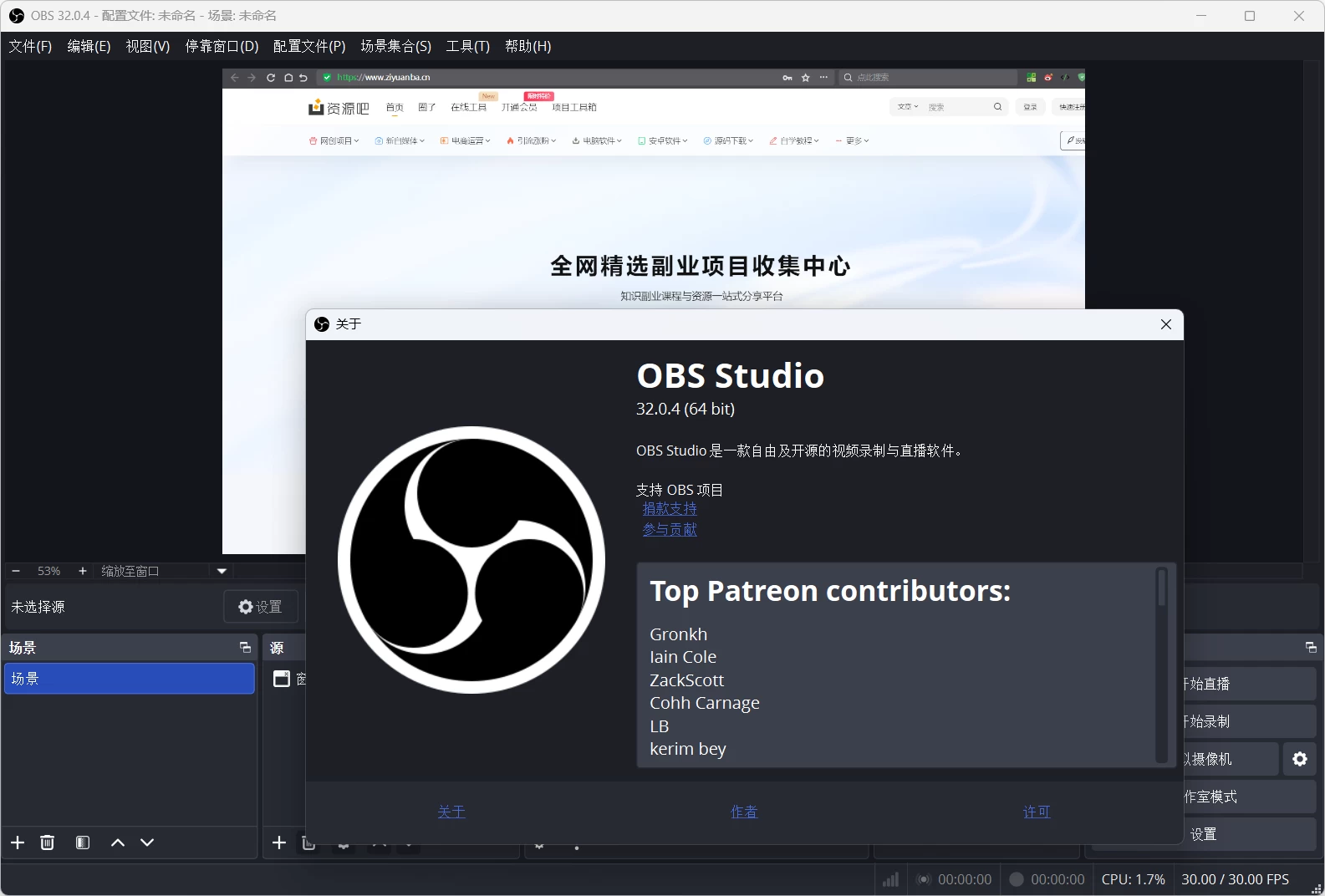Click the virtual camera 摄像机 button
This screenshot has height=896, width=1325.
pos(1231,759)
